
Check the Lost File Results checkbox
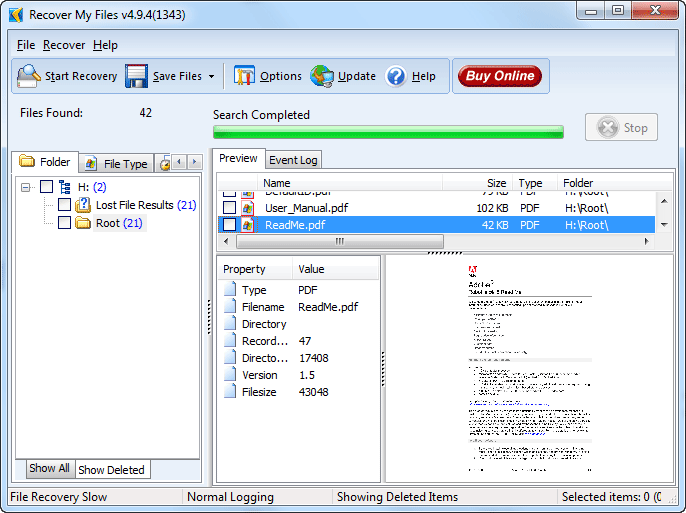tap(64, 205)
